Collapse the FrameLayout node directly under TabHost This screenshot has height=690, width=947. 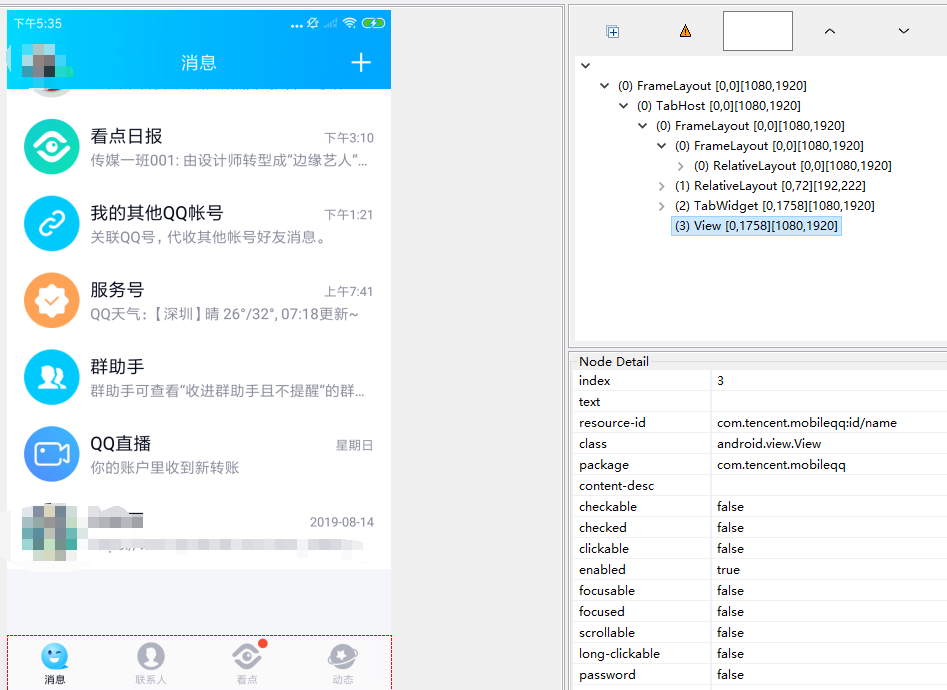point(643,126)
